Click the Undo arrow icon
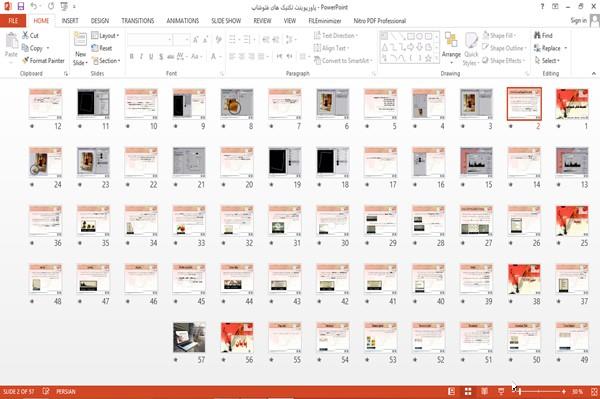Image resolution: width=600 pixels, height=399 pixels. click(x=34, y=6)
